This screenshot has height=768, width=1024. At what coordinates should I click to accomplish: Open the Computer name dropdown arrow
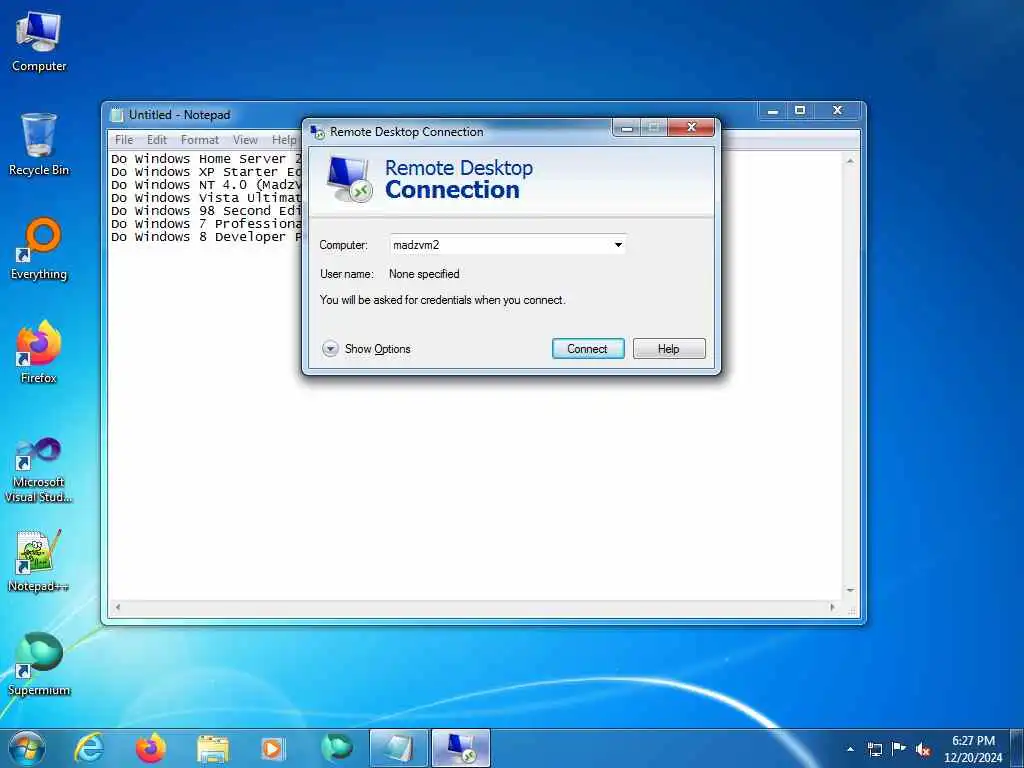(618, 245)
